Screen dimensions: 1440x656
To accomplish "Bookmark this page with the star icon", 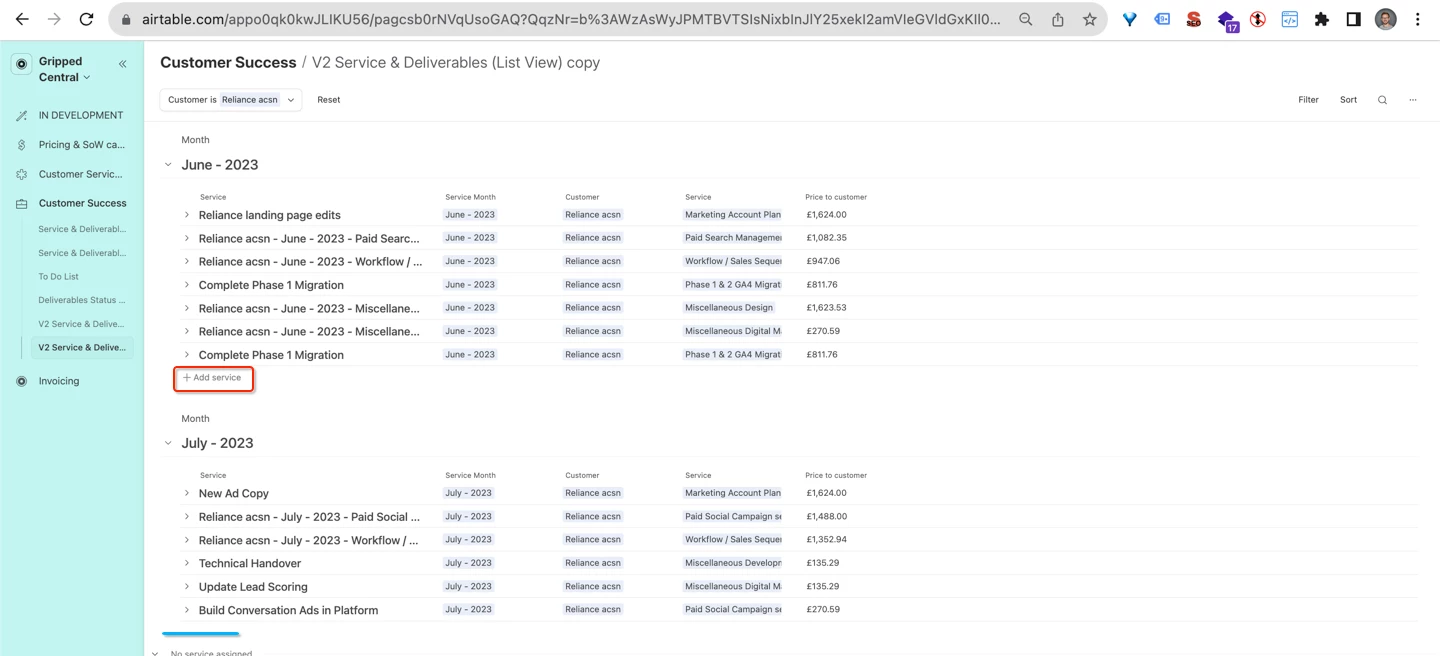I will tap(1089, 19).
